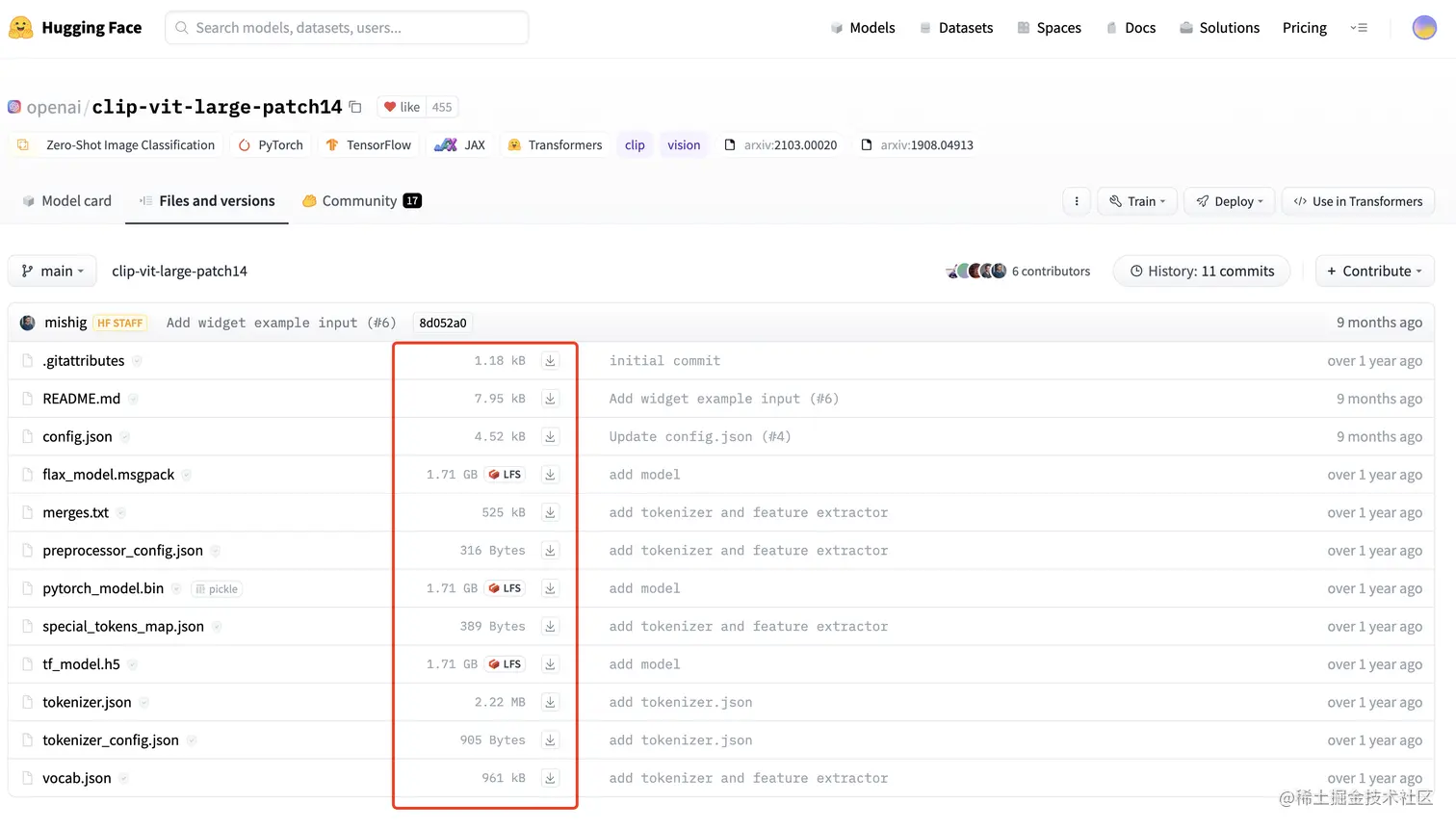Download preprocessor_config.json file
The width and height of the screenshot is (1456, 830).
(550, 551)
